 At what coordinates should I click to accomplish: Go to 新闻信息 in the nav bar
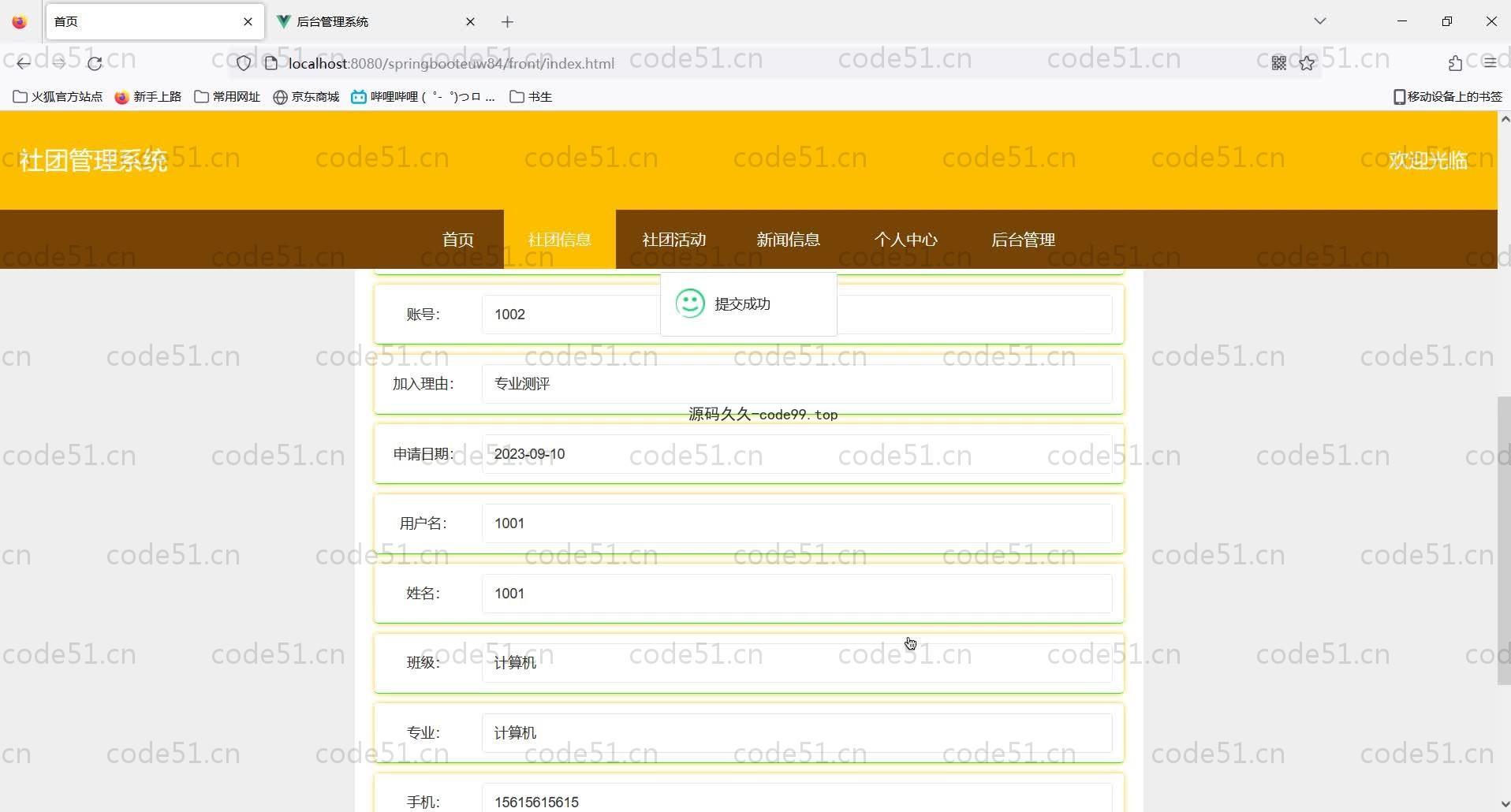click(788, 240)
